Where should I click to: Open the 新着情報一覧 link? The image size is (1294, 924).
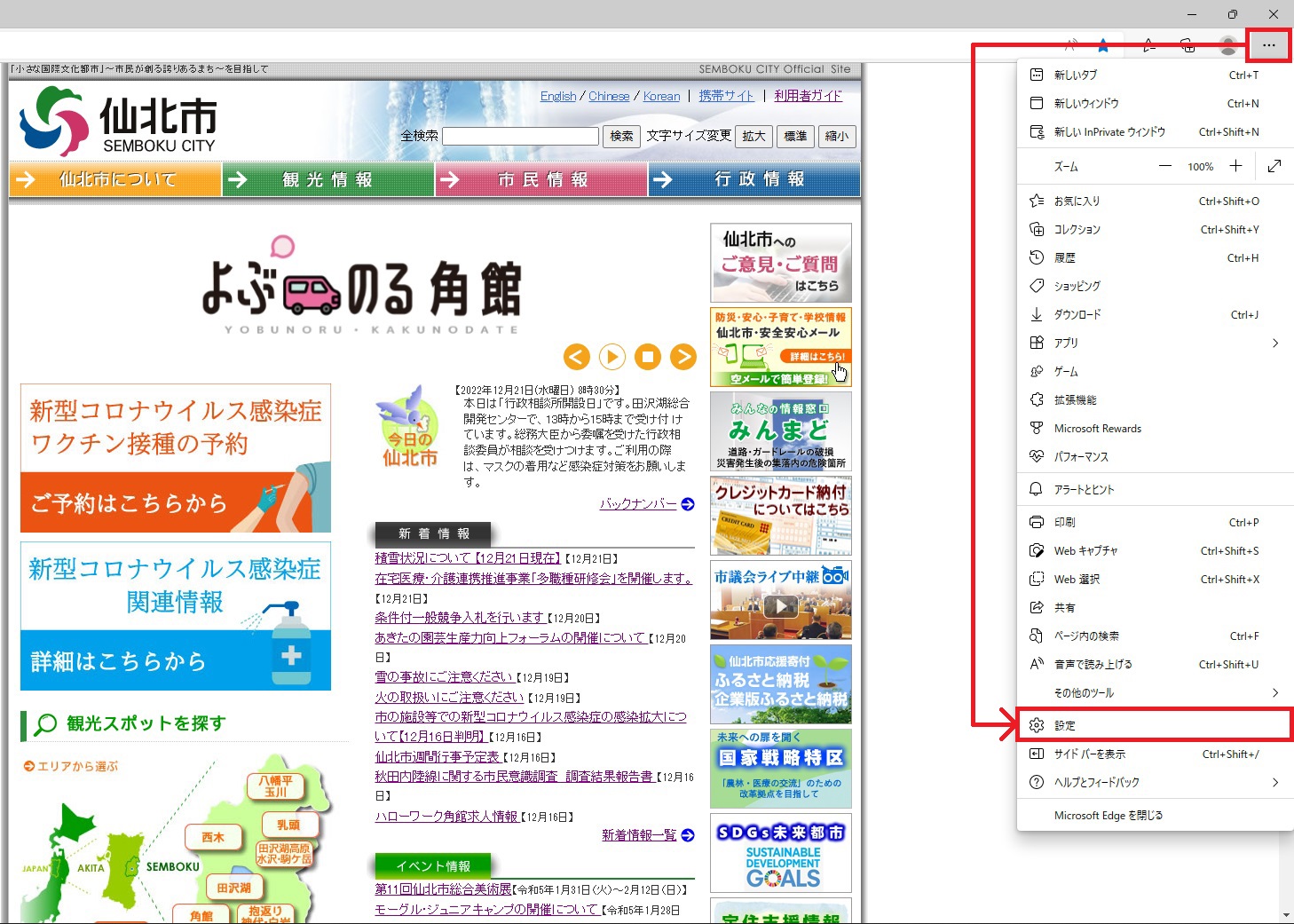tap(639, 835)
